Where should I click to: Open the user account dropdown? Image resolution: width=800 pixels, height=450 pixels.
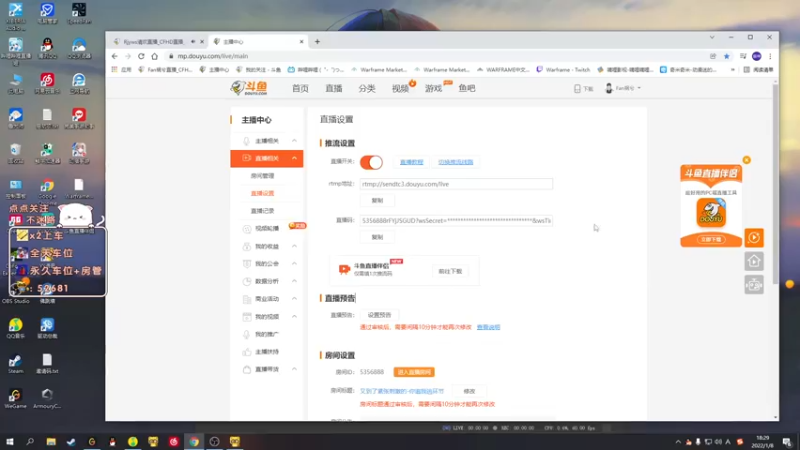pos(622,88)
